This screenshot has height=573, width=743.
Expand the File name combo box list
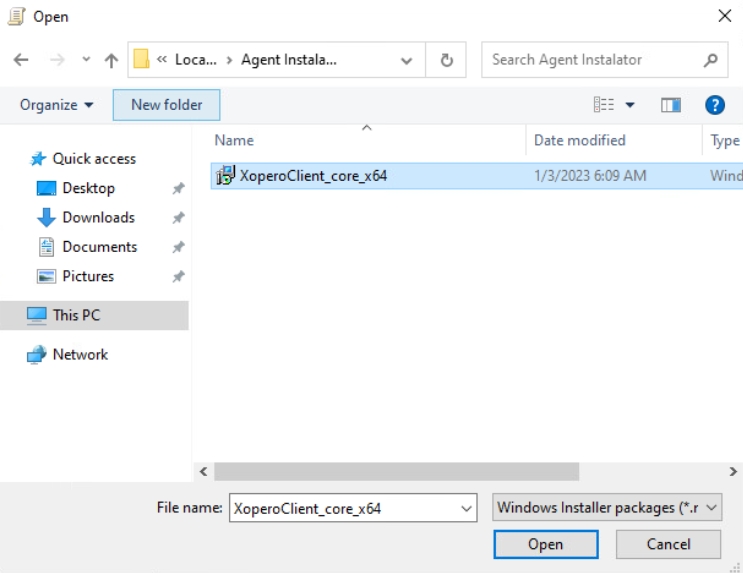pos(467,508)
